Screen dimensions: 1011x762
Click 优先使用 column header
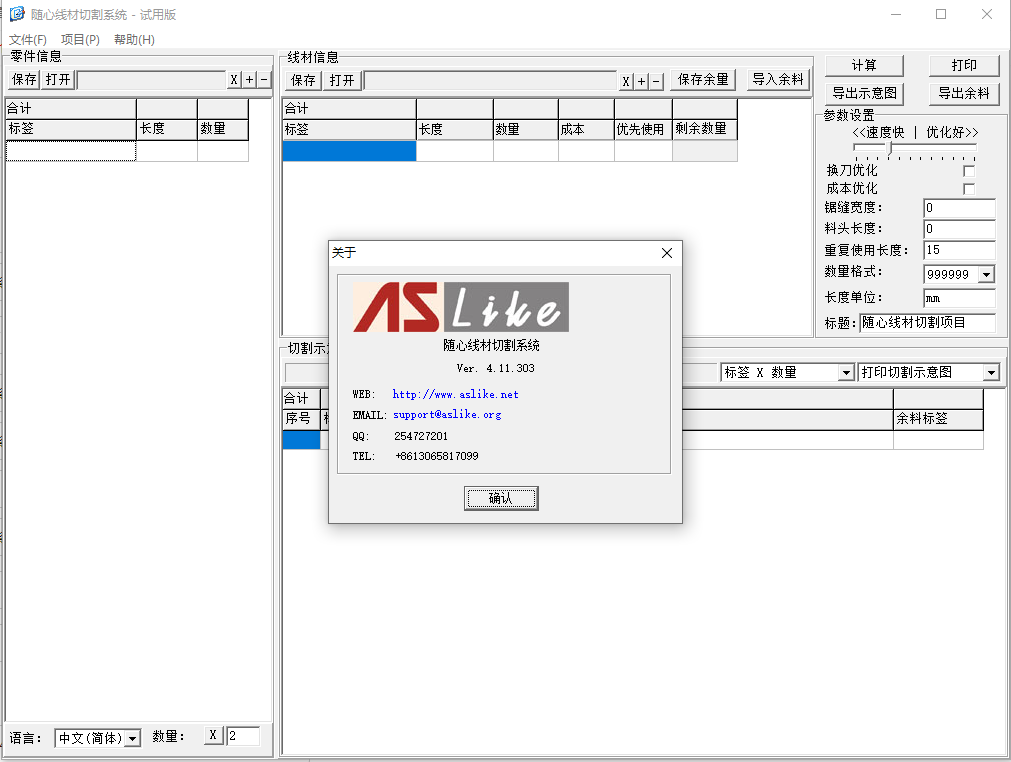643,130
